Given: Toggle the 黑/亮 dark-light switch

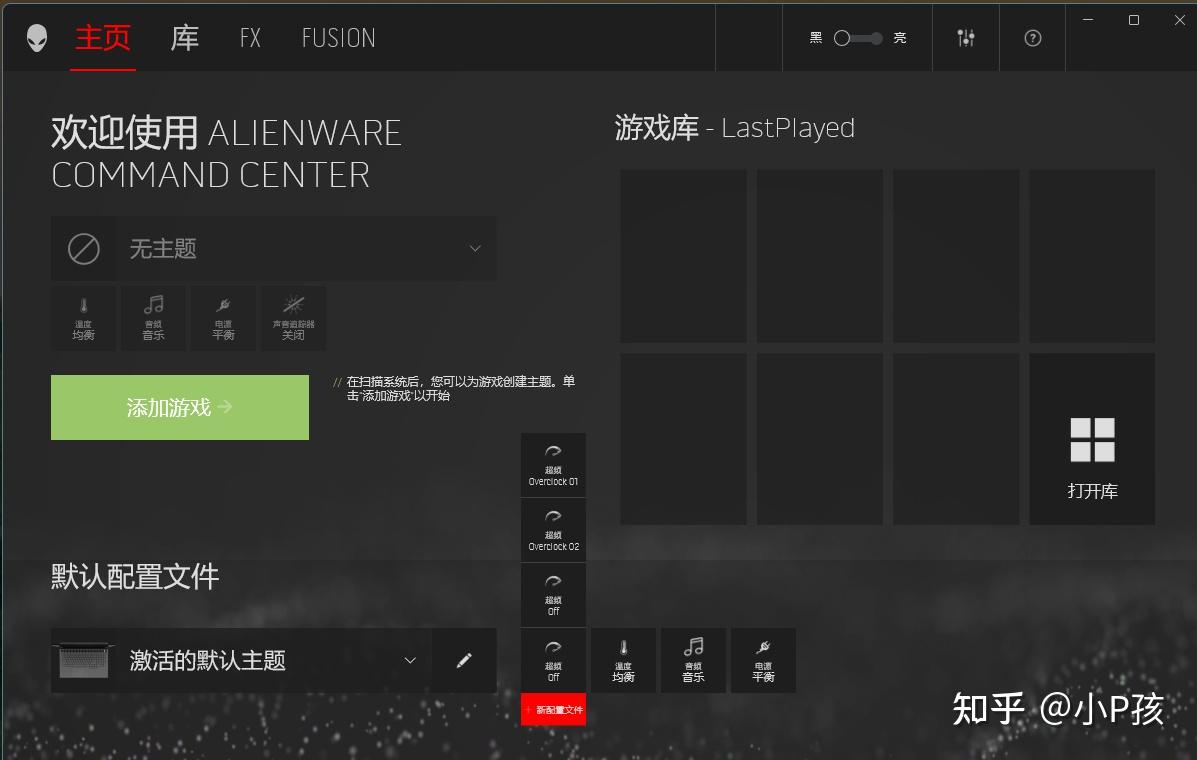Looking at the screenshot, I should tap(858, 38).
